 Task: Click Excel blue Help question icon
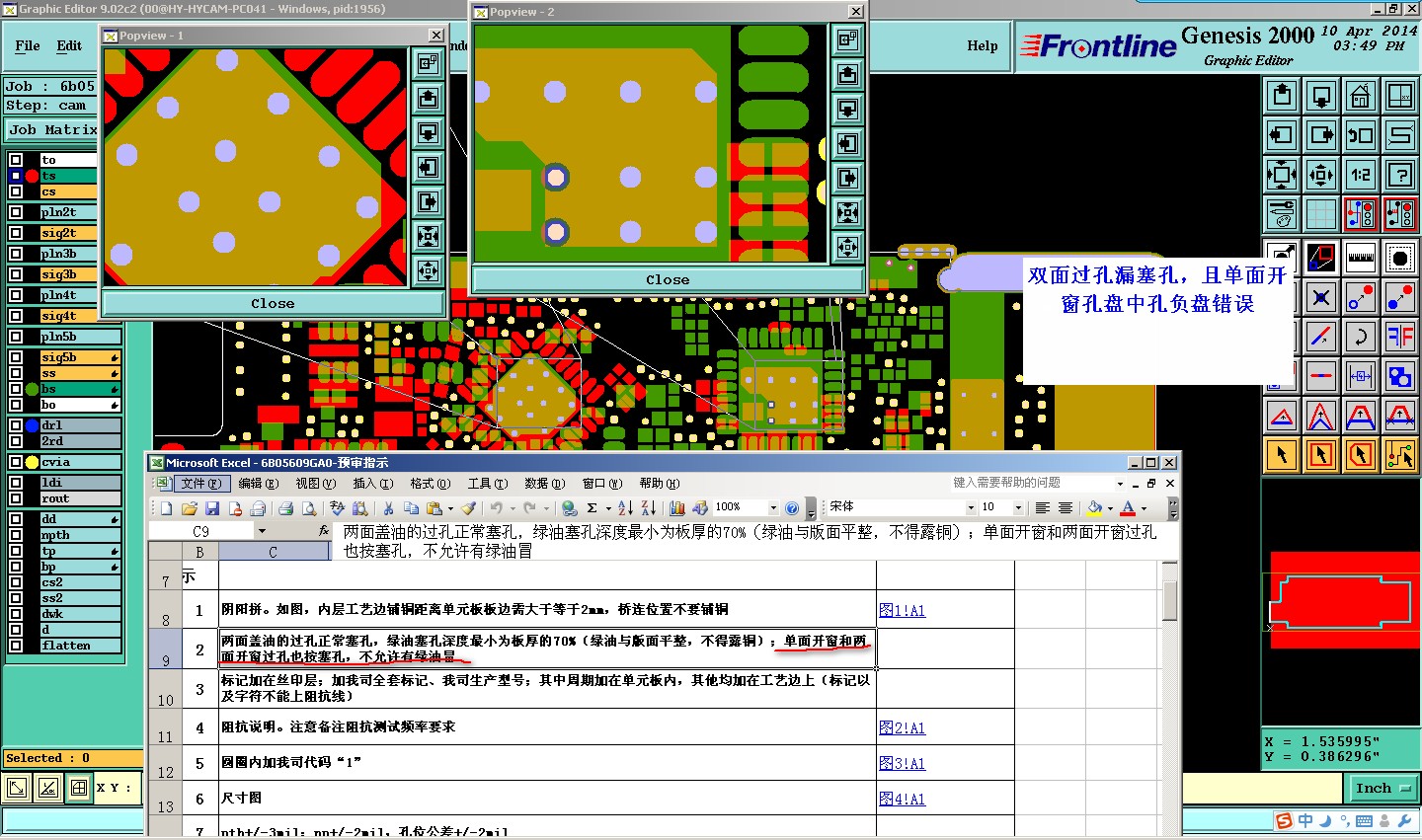click(792, 508)
